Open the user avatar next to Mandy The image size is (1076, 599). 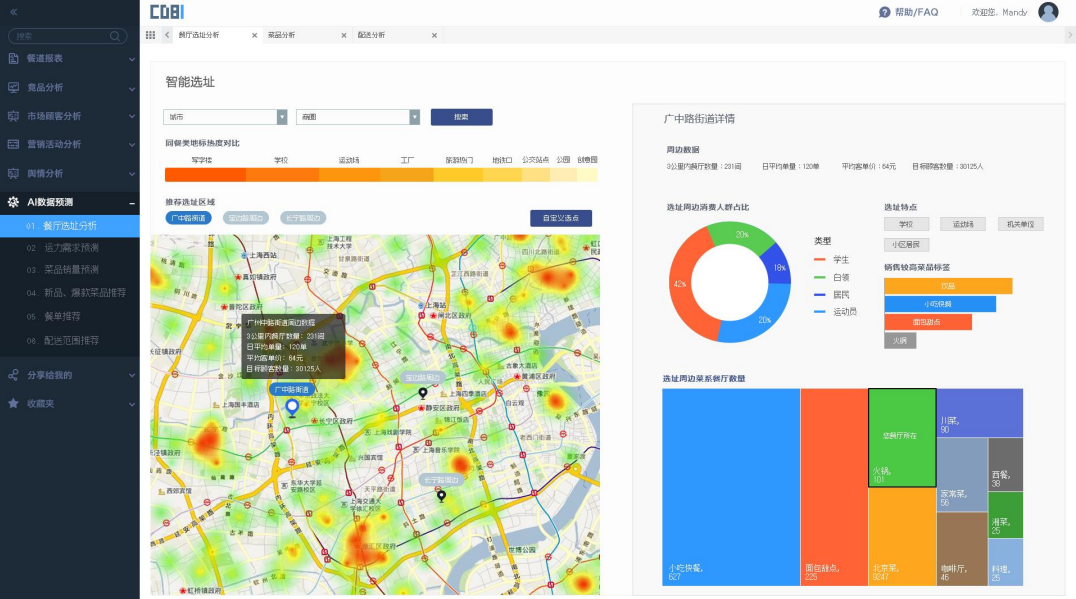point(1047,12)
